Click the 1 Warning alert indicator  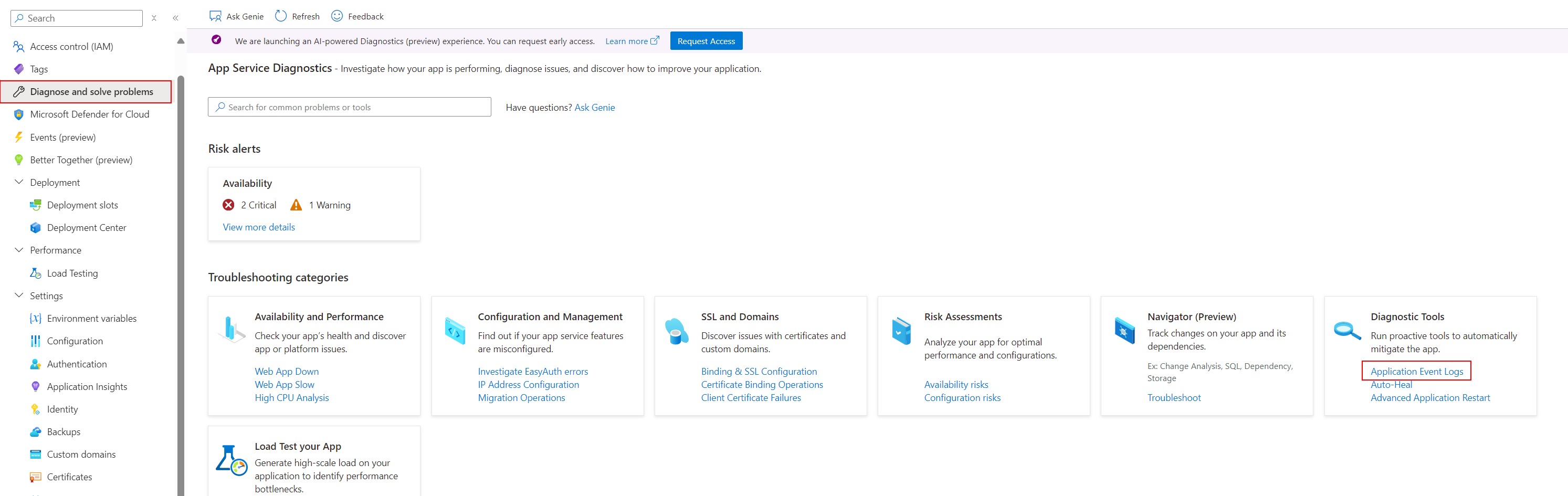click(x=320, y=205)
